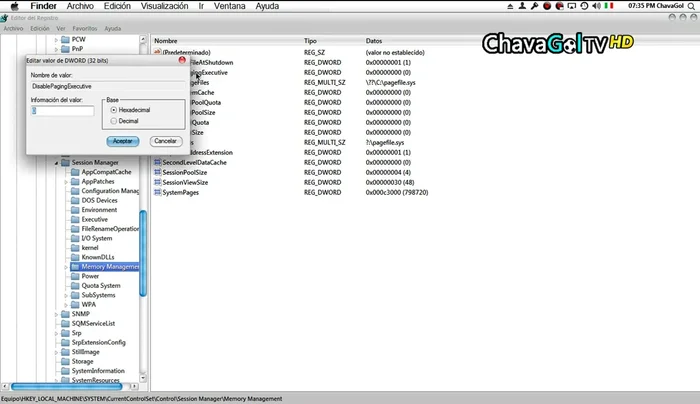Click the volume speaker icon
700x404 pixels.
point(596,6)
